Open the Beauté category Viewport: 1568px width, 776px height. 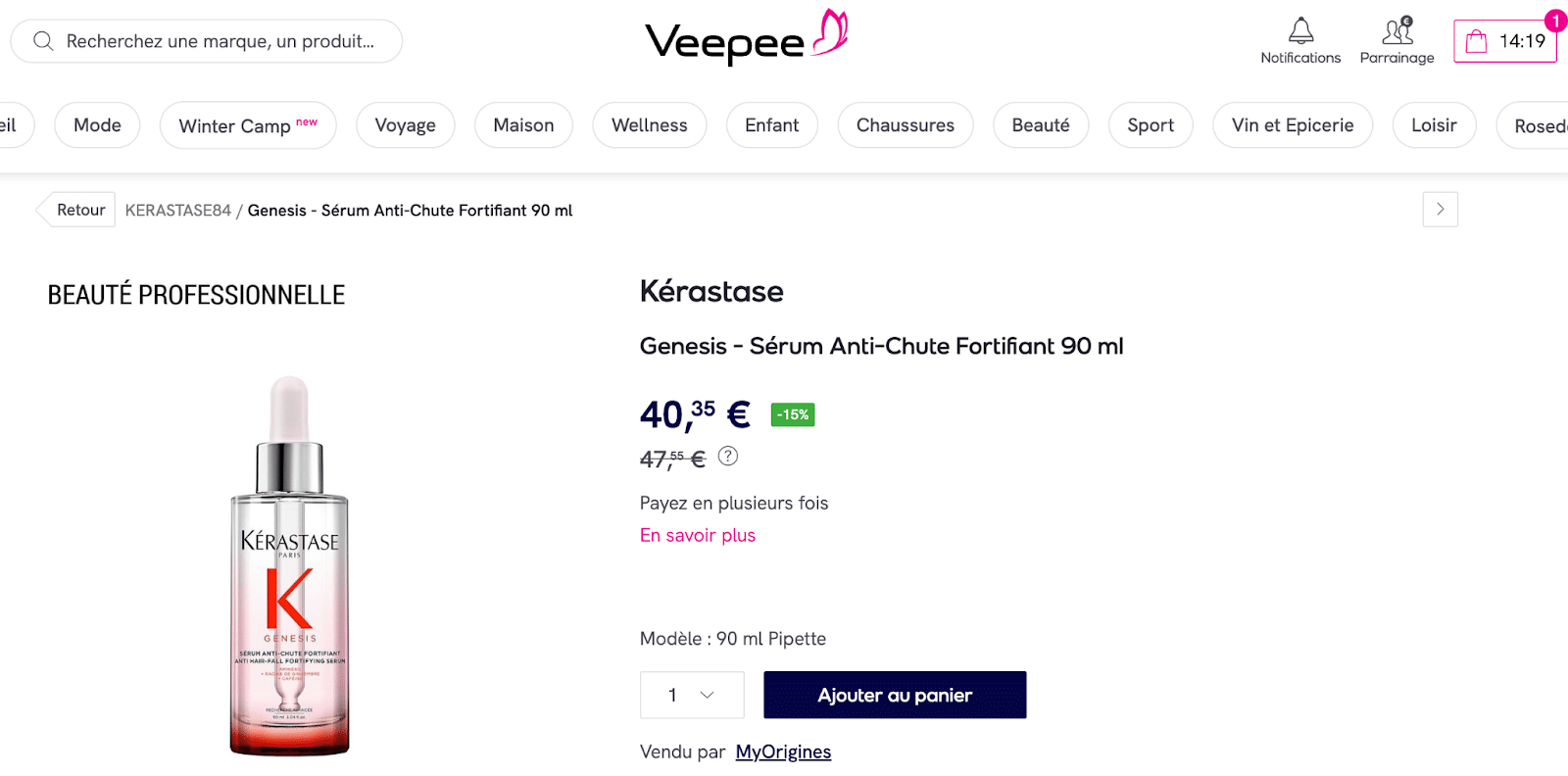click(1041, 125)
